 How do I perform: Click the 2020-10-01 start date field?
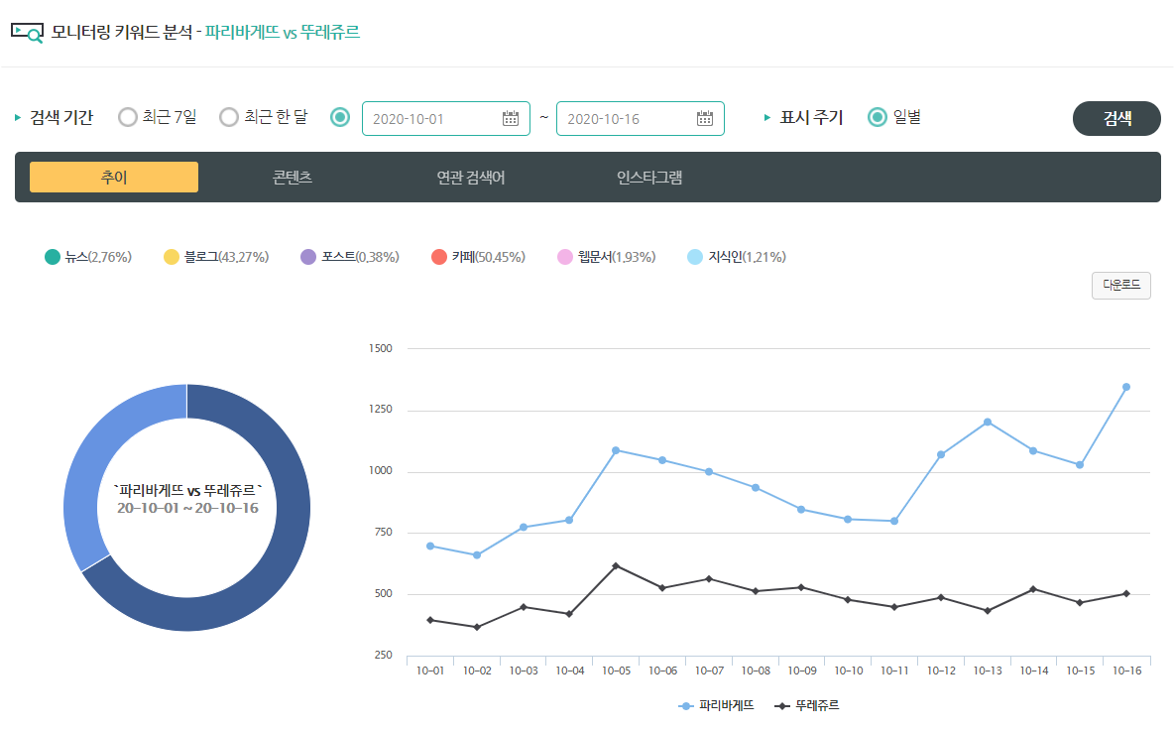point(430,118)
